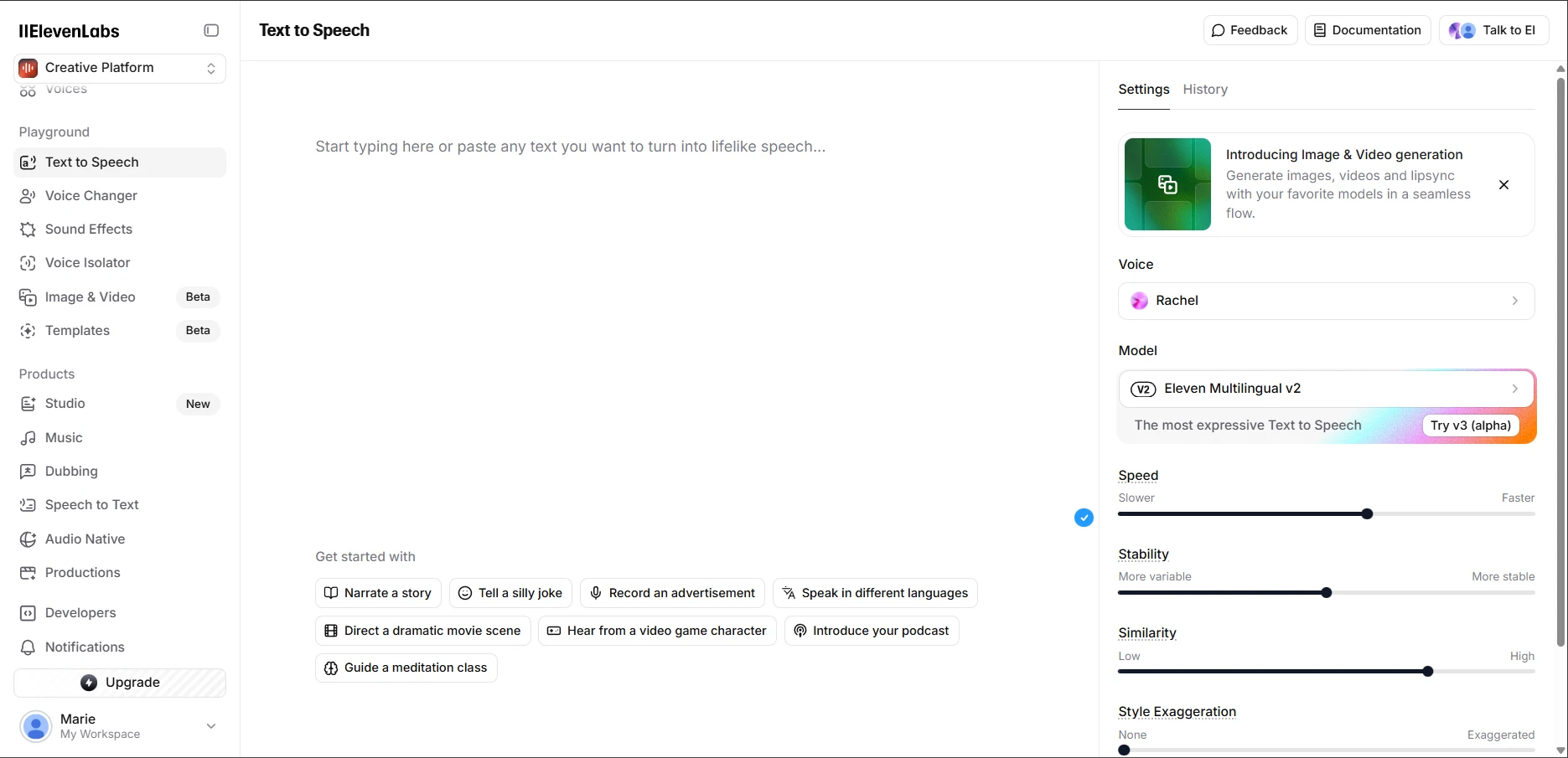Choose the Tell a silly joke prompt
This screenshot has height=758, width=1568.
click(510, 593)
